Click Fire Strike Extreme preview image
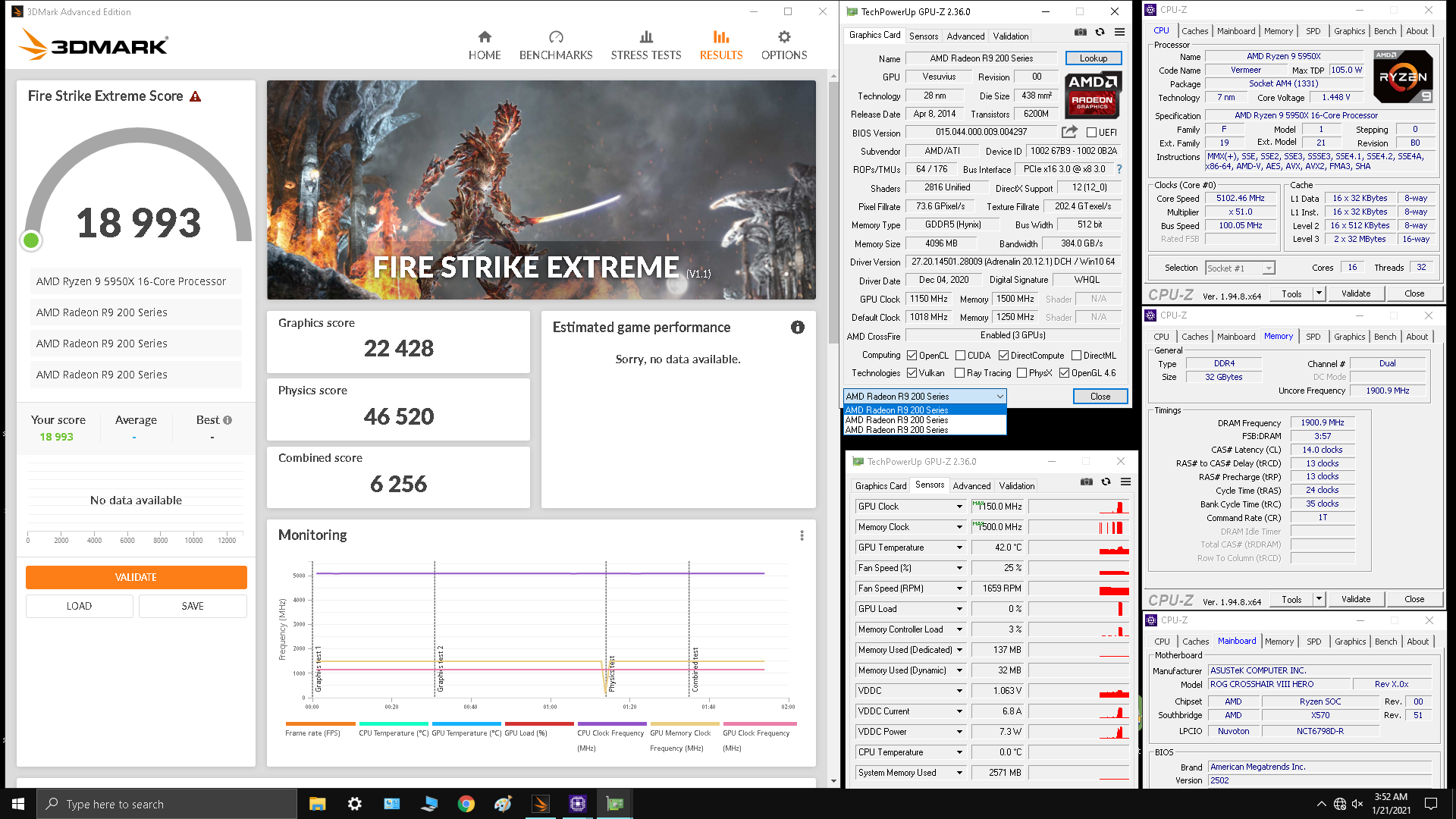1456x819 pixels. (541, 190)
